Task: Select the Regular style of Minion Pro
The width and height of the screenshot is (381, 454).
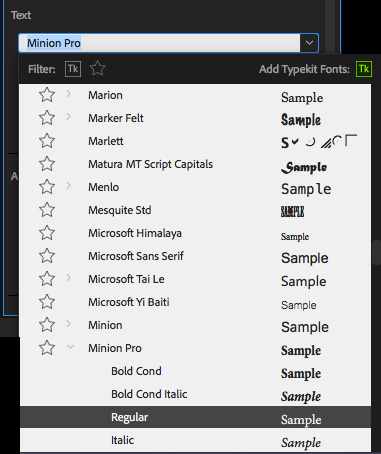Action: coord(195,417)
